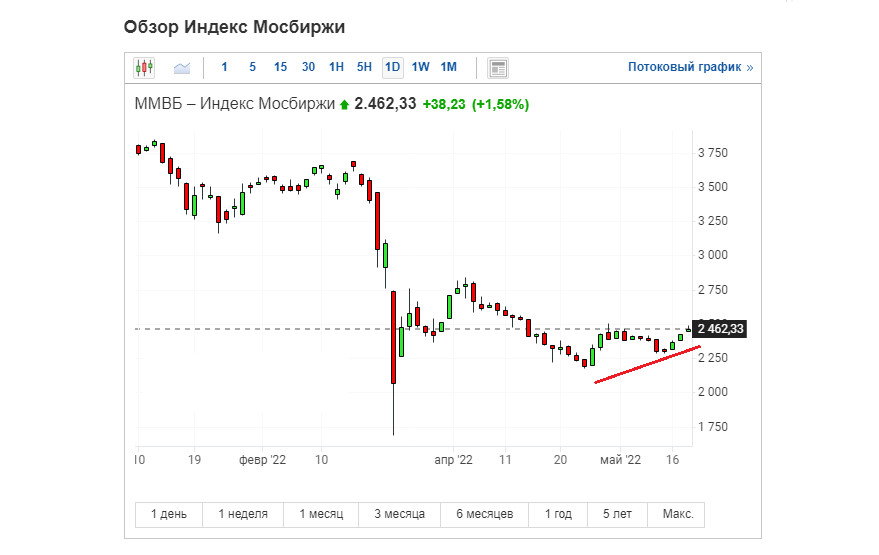Viewport: 879px width, 555px height.
Task: Choose the 3 месяца range
Action: (400, 514)
